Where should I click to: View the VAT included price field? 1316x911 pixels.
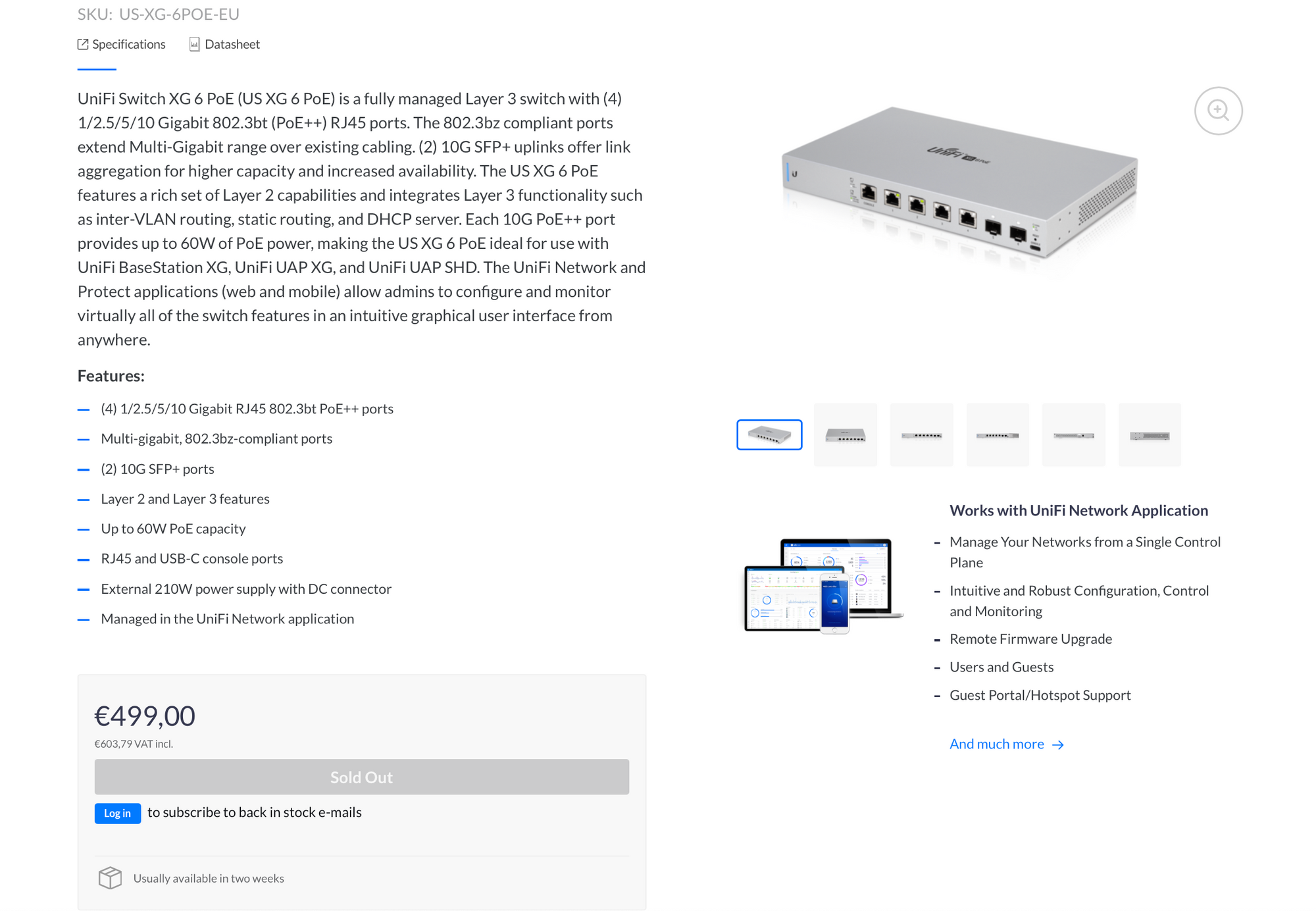[x=135, y=744]
